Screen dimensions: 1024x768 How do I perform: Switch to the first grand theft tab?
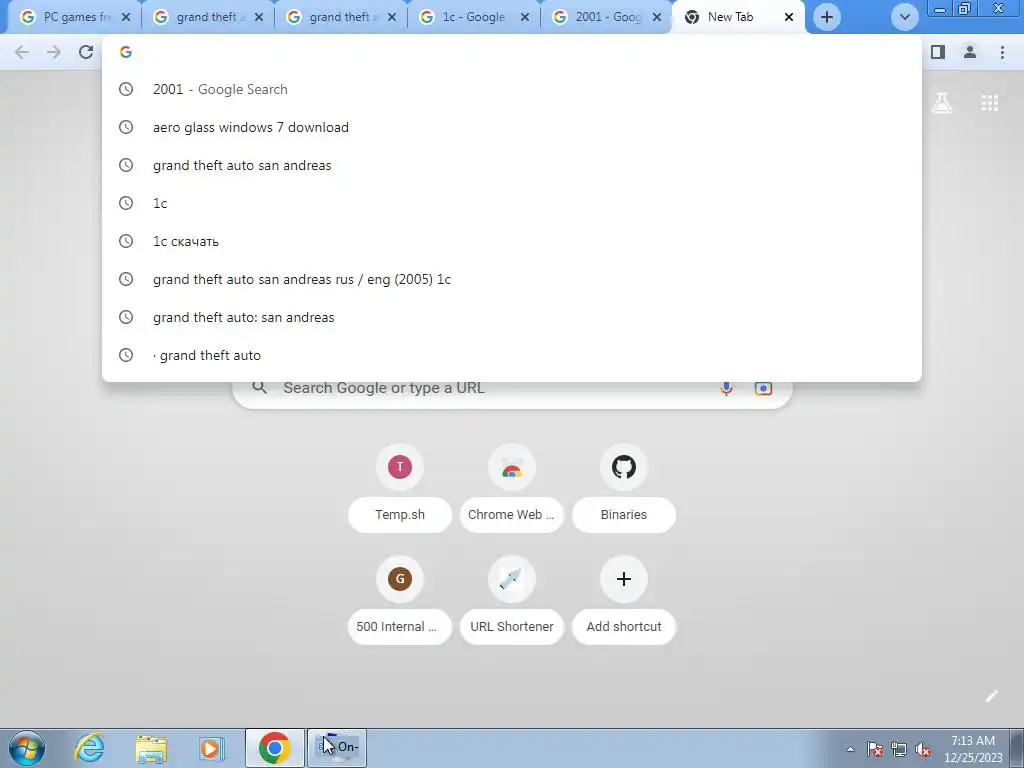(208, 17)
